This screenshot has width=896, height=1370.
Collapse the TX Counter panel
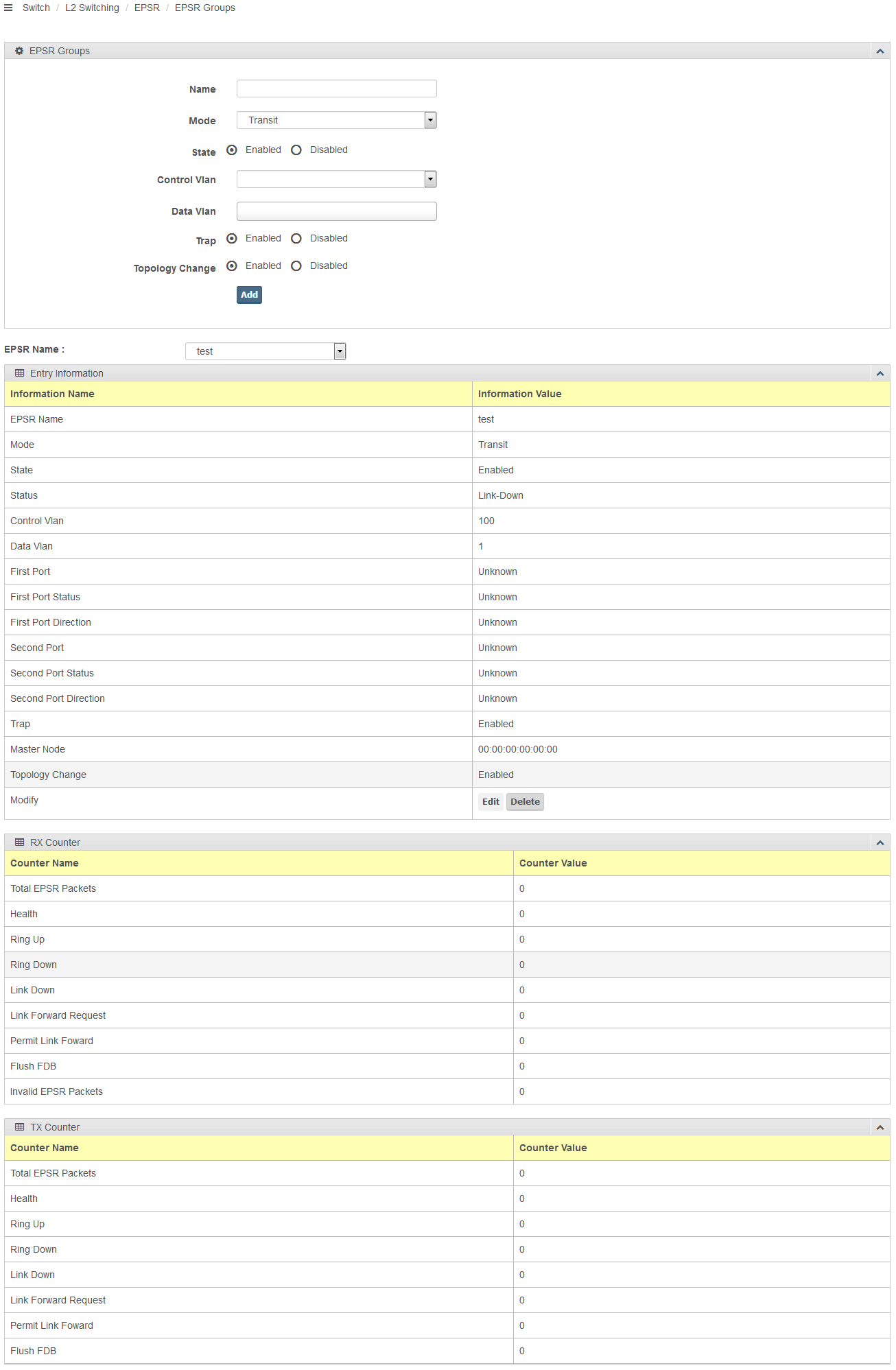(x=880, y=1128)
